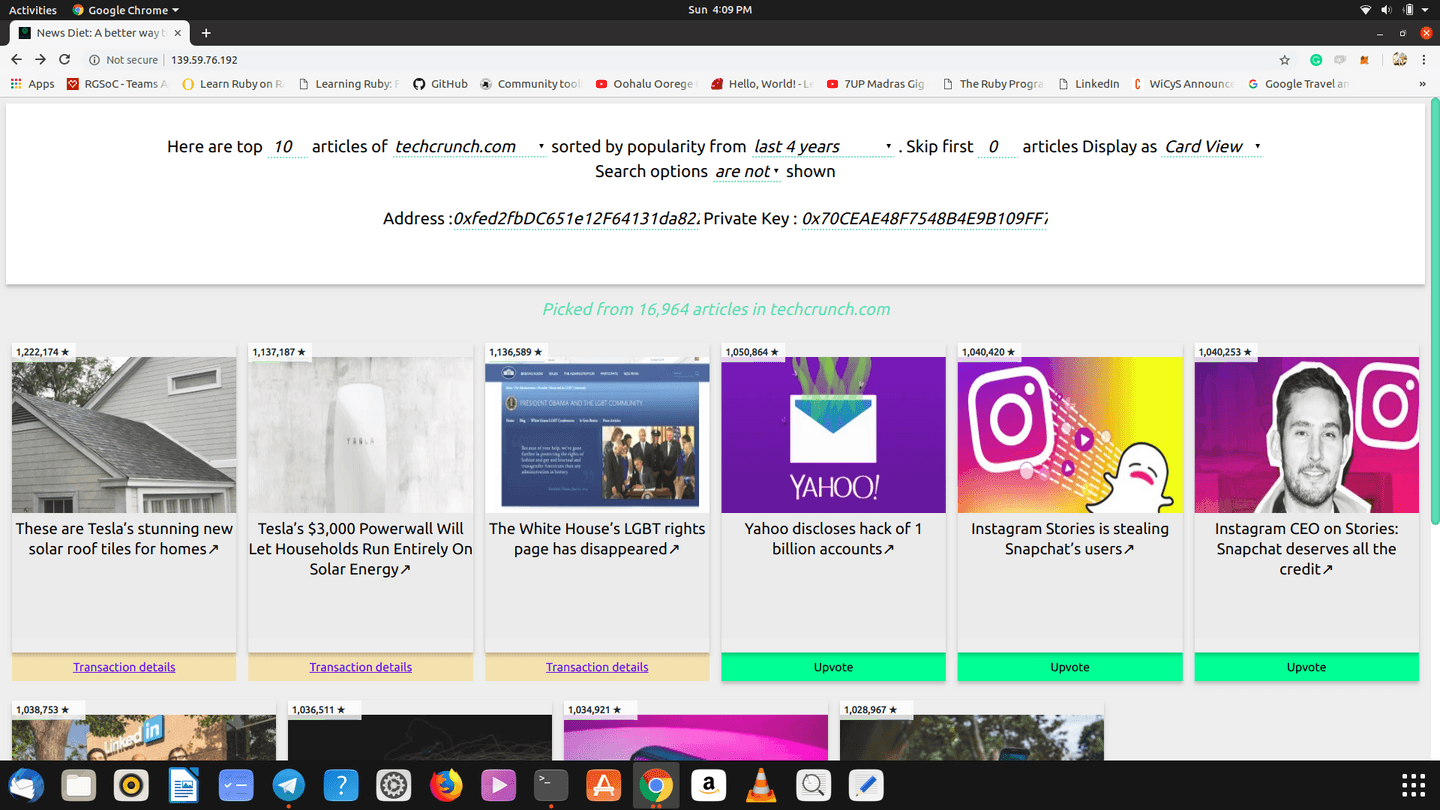Screen dimensions: 1440x810
Task: Open the Yahoo 1 billion accounts headline
Action: 833,539
